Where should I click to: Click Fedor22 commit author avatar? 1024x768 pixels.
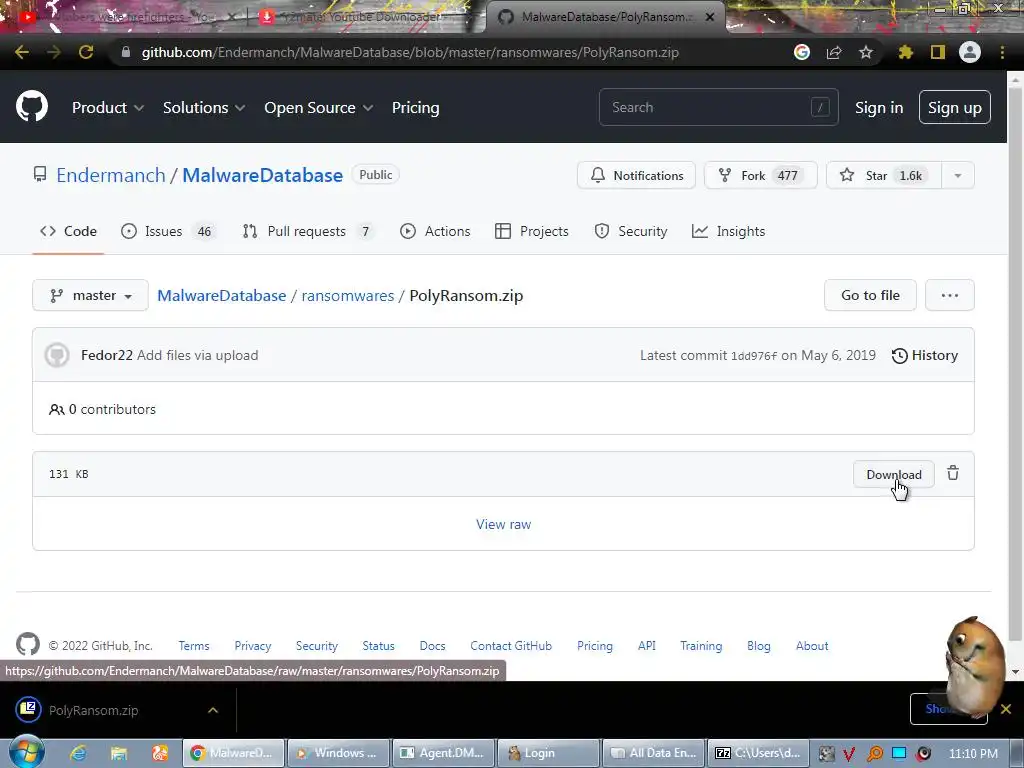tap(57, 355)
